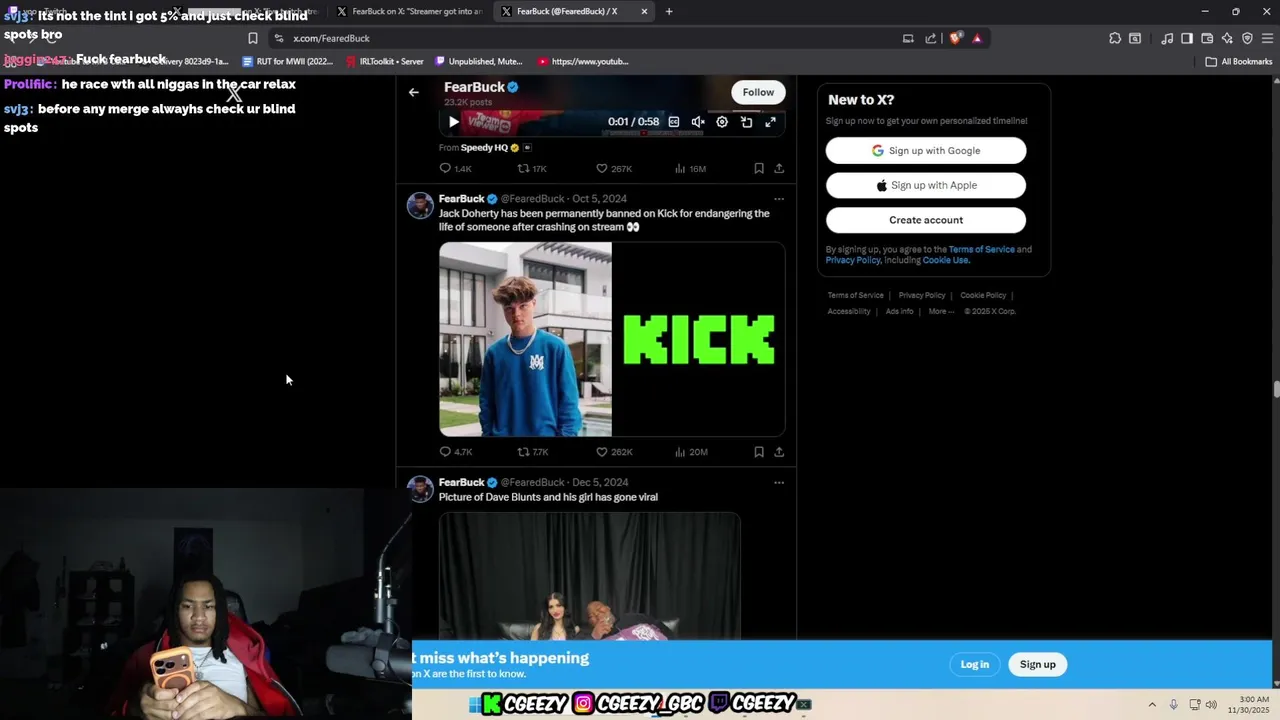
Task: Open the Kick ban image thumbnail
Action: (612, 339)
